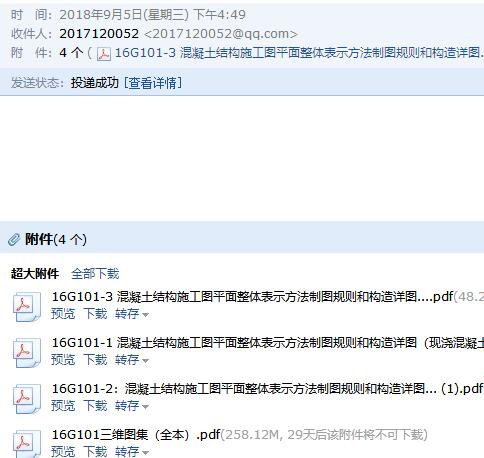Image resolution: width=484 pixels, height=458 pixels.
Task: Click the 258.12M expiry note text
Action: point(324,435)
